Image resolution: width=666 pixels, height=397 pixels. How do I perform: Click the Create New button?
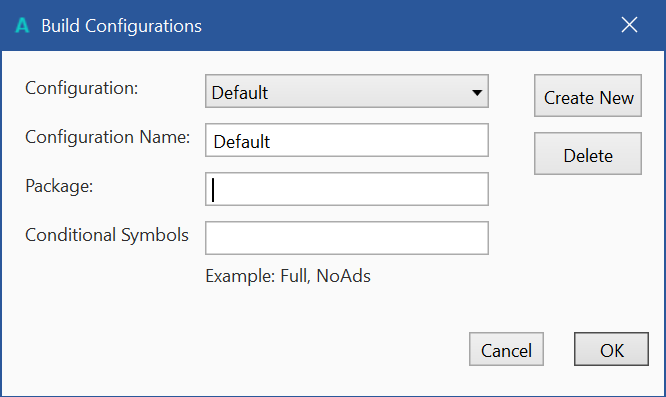click(x=588, y=96)
